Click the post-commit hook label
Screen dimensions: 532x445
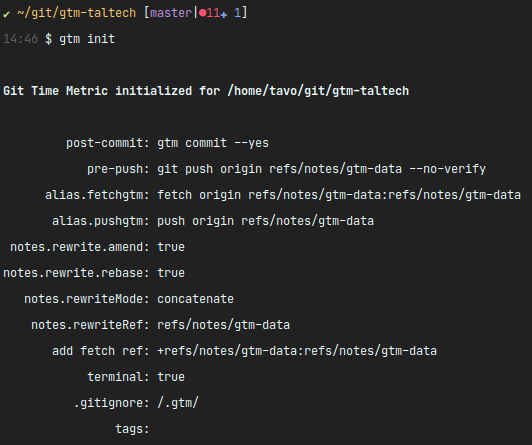(108, 143)
